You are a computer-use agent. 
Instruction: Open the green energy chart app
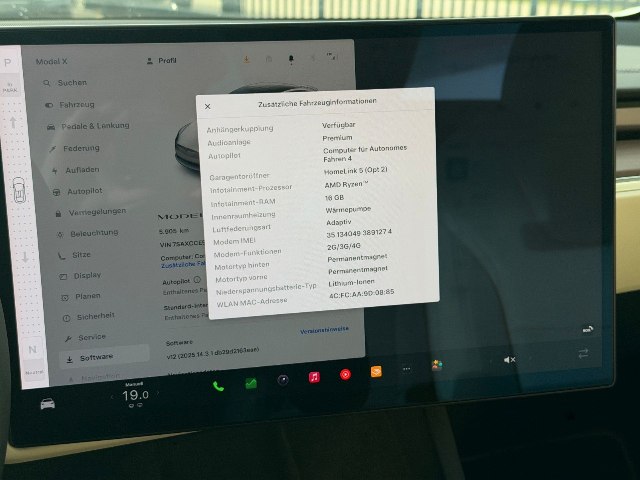coord(251,383)
